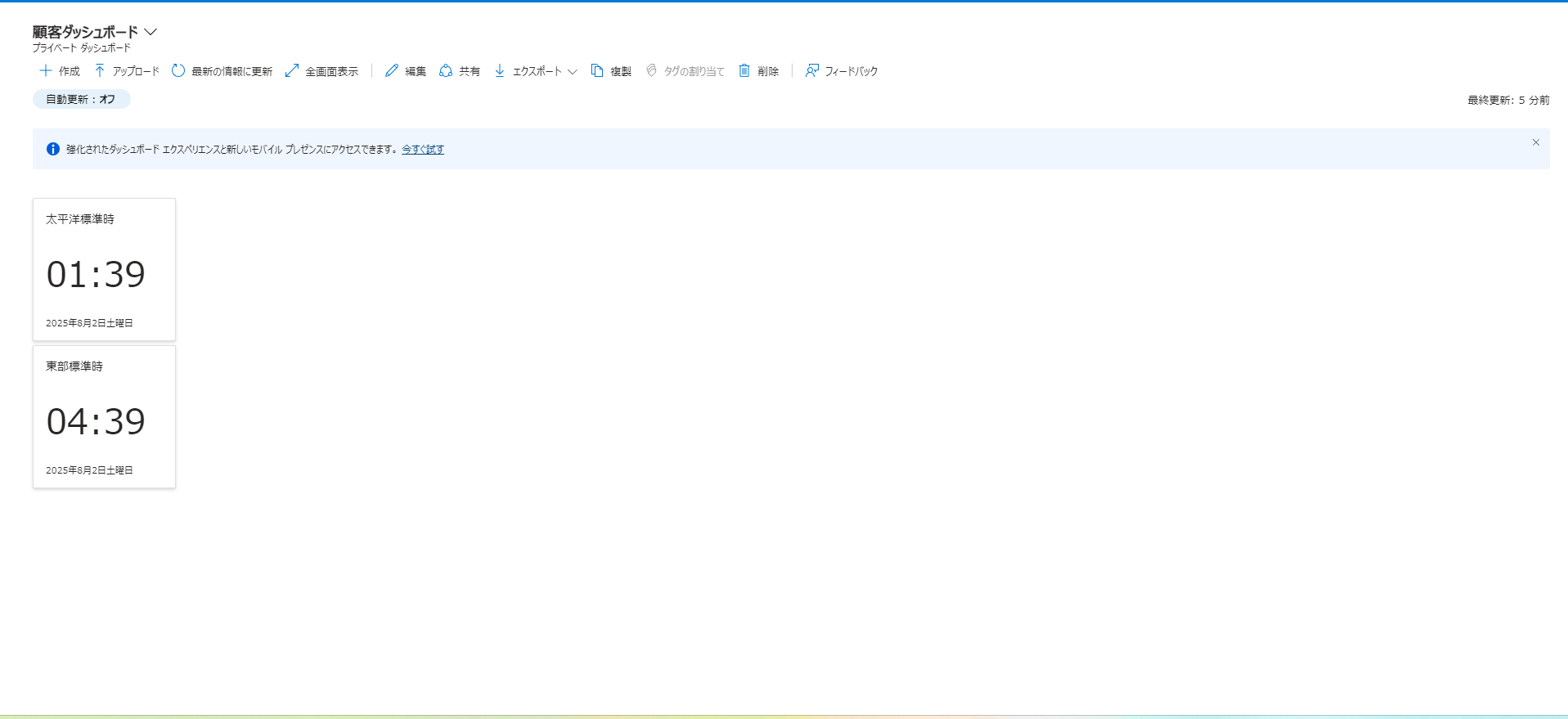1568x719 pixels.
Task: Click the 作成 label
Action: click(70, 72)
